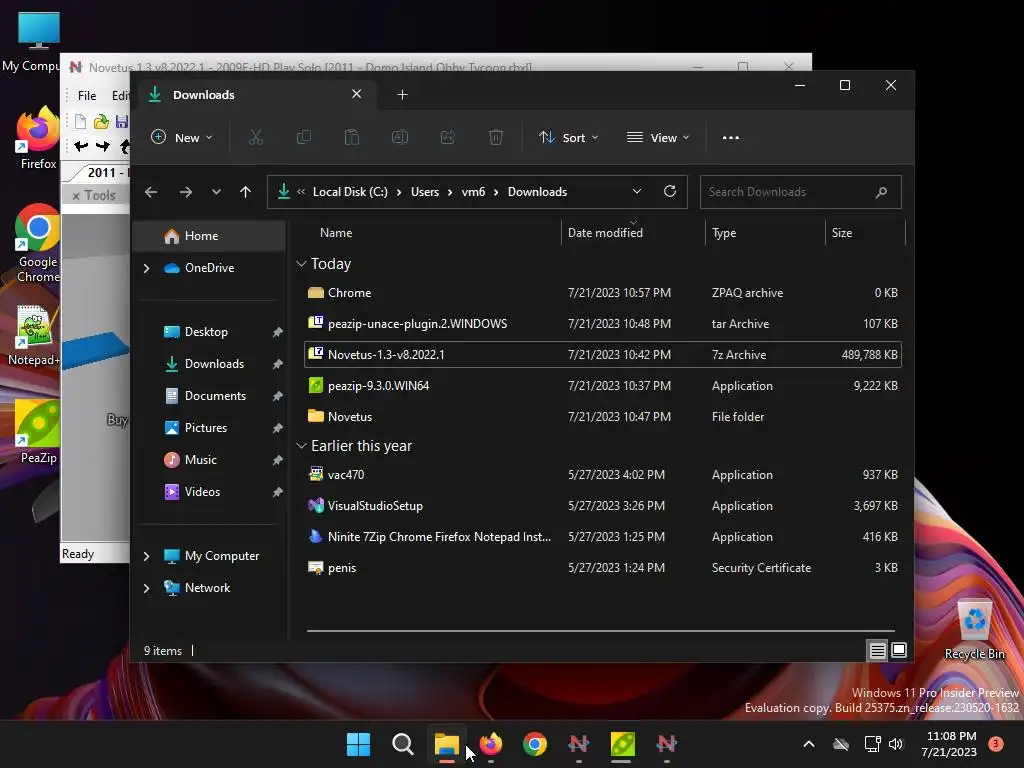Click the Paste clipboard icon
The image size is (1024, 768).
[x=351, y=137]
